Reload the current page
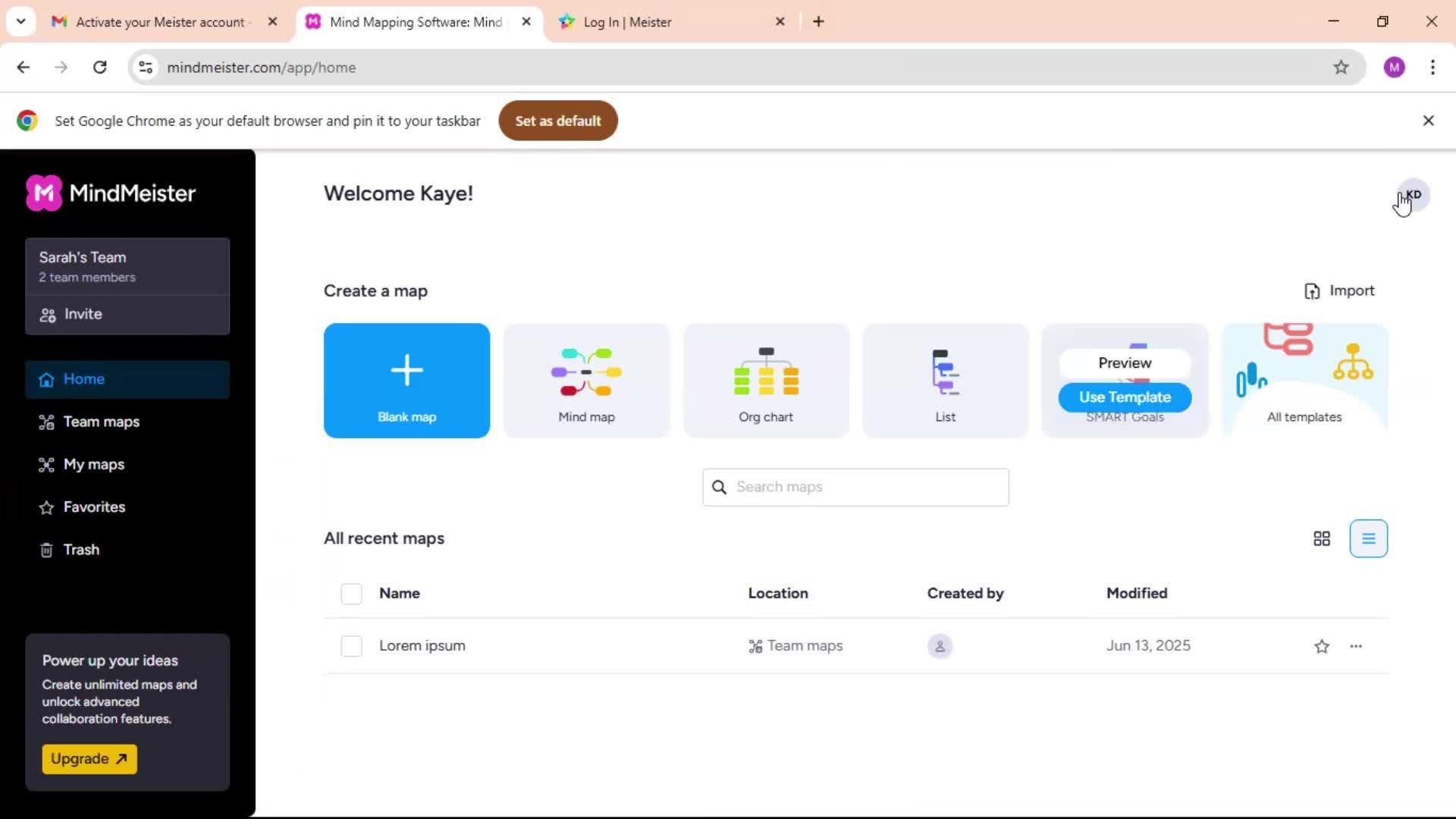The image size is (1456, 819). click(x=99, y=67)
